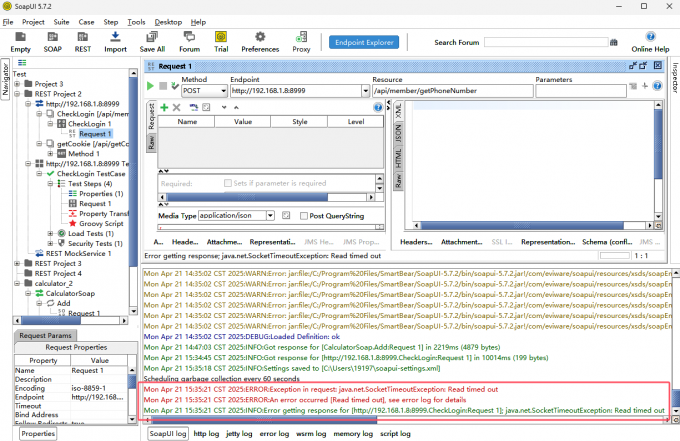Toggle Sets if parameter is required checkbox
Image resolution: width=680 pixels, height=441 pixels.
228,183
